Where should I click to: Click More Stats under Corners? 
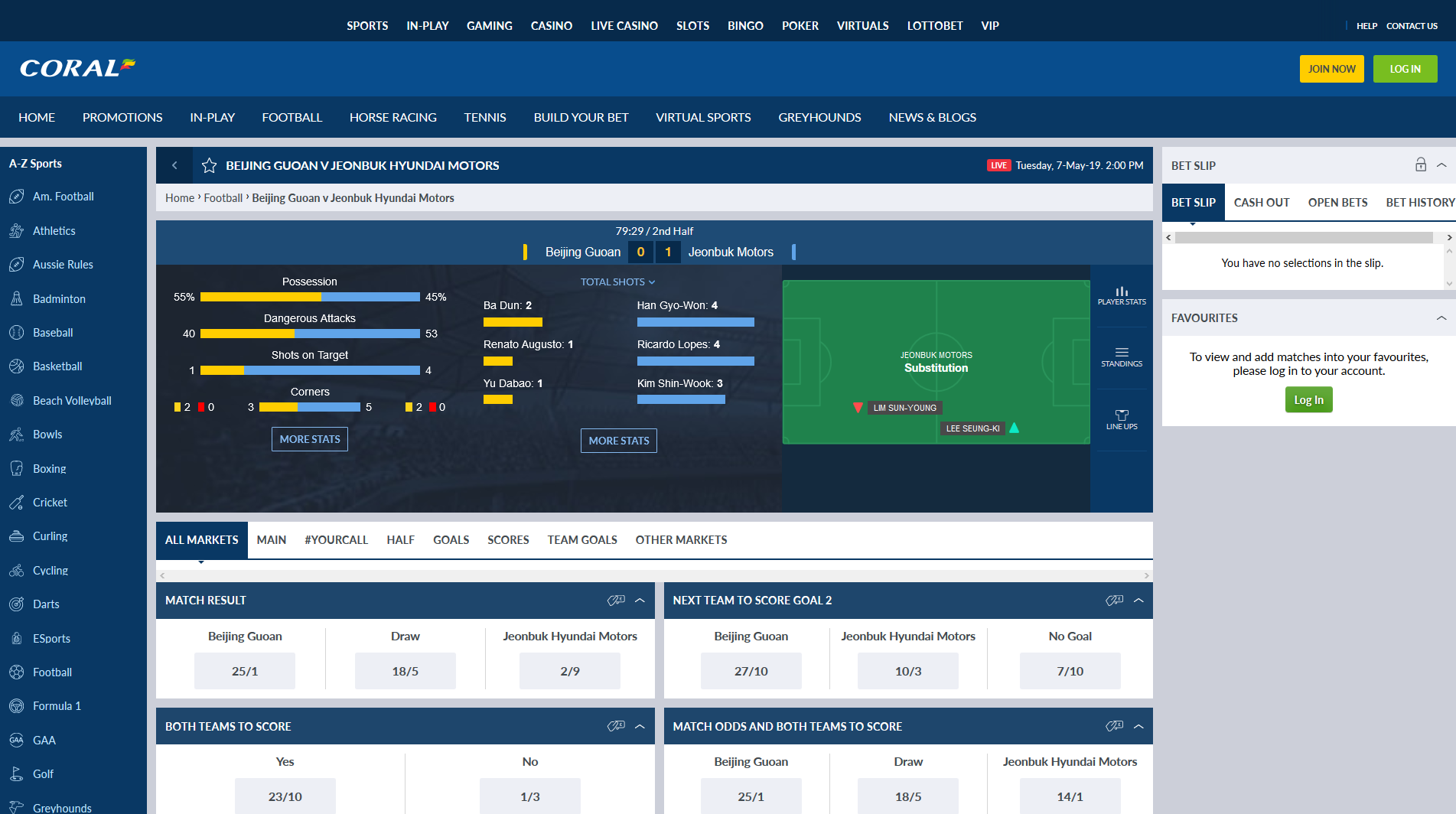pos(310,439)
